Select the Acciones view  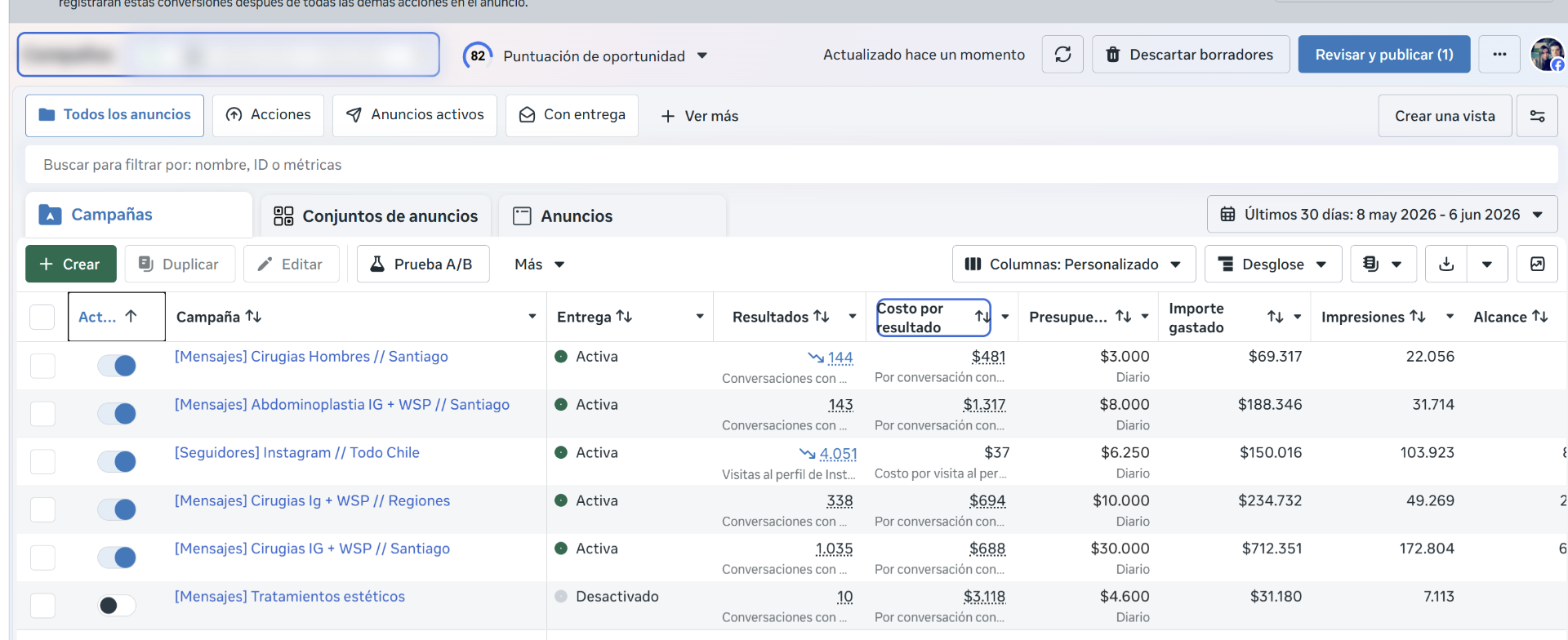pyautogui.click(x=269, y=115)
